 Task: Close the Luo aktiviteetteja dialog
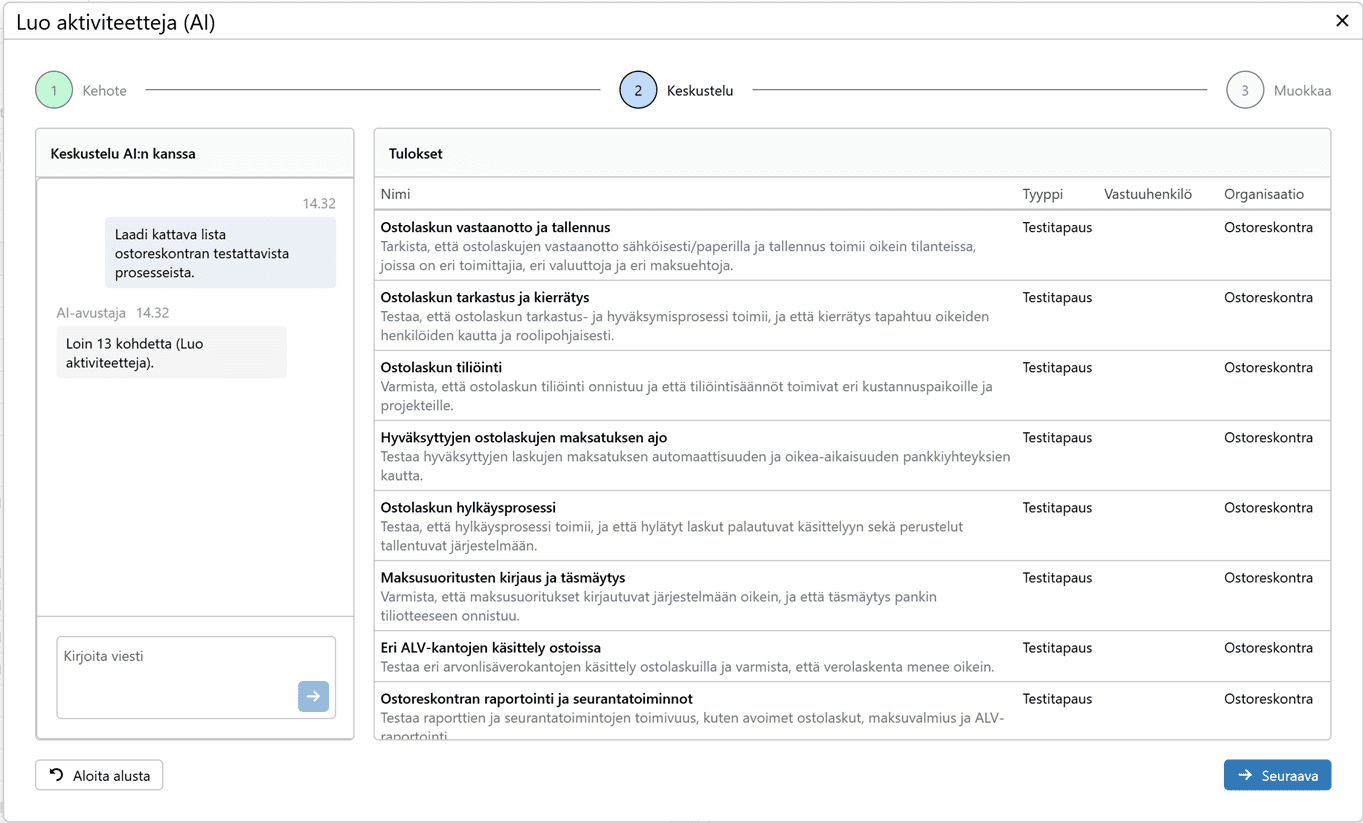coord(1342,21)
